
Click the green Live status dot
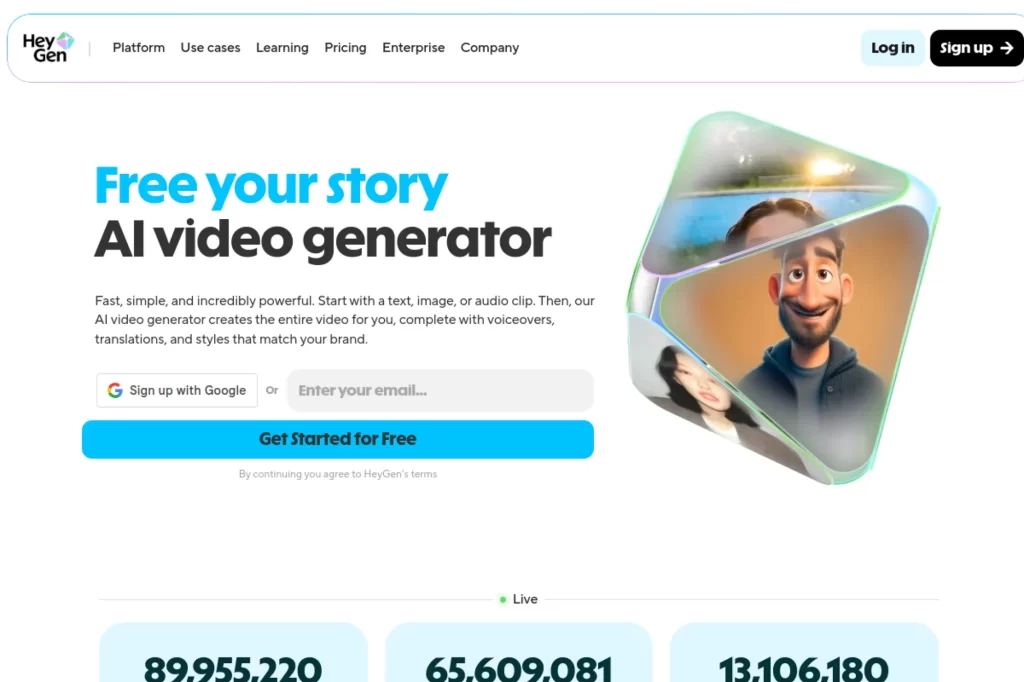point(502,599)
